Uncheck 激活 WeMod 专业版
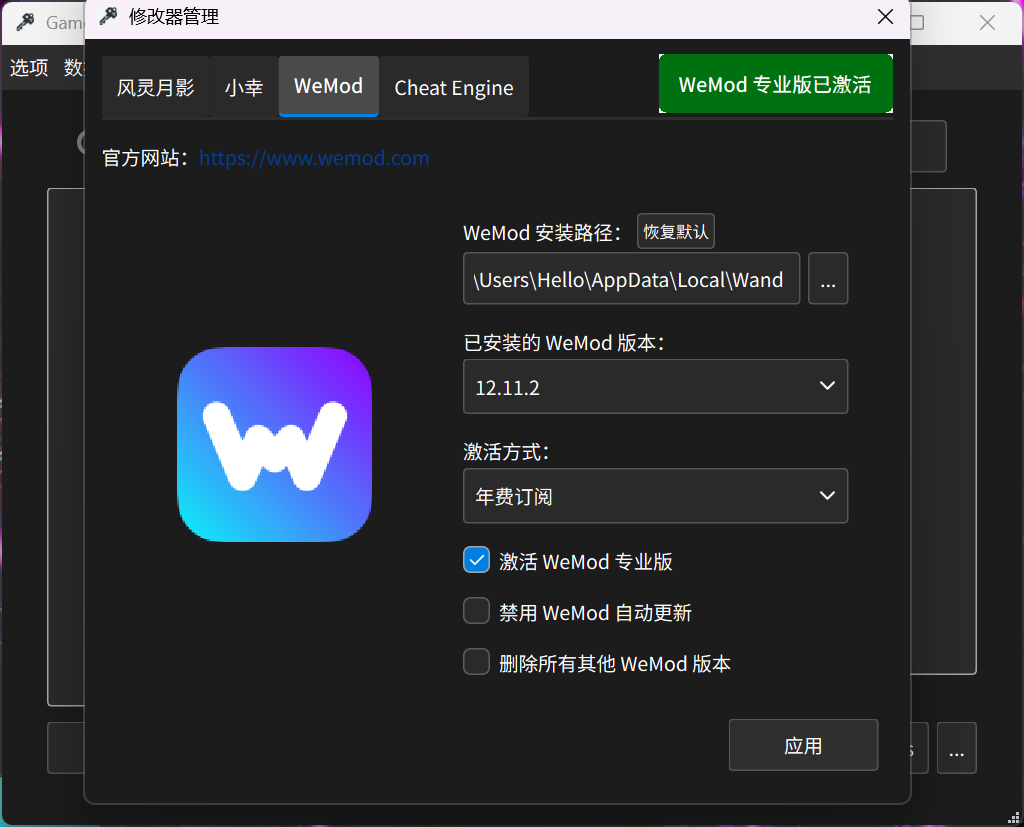 coord(476,560)
